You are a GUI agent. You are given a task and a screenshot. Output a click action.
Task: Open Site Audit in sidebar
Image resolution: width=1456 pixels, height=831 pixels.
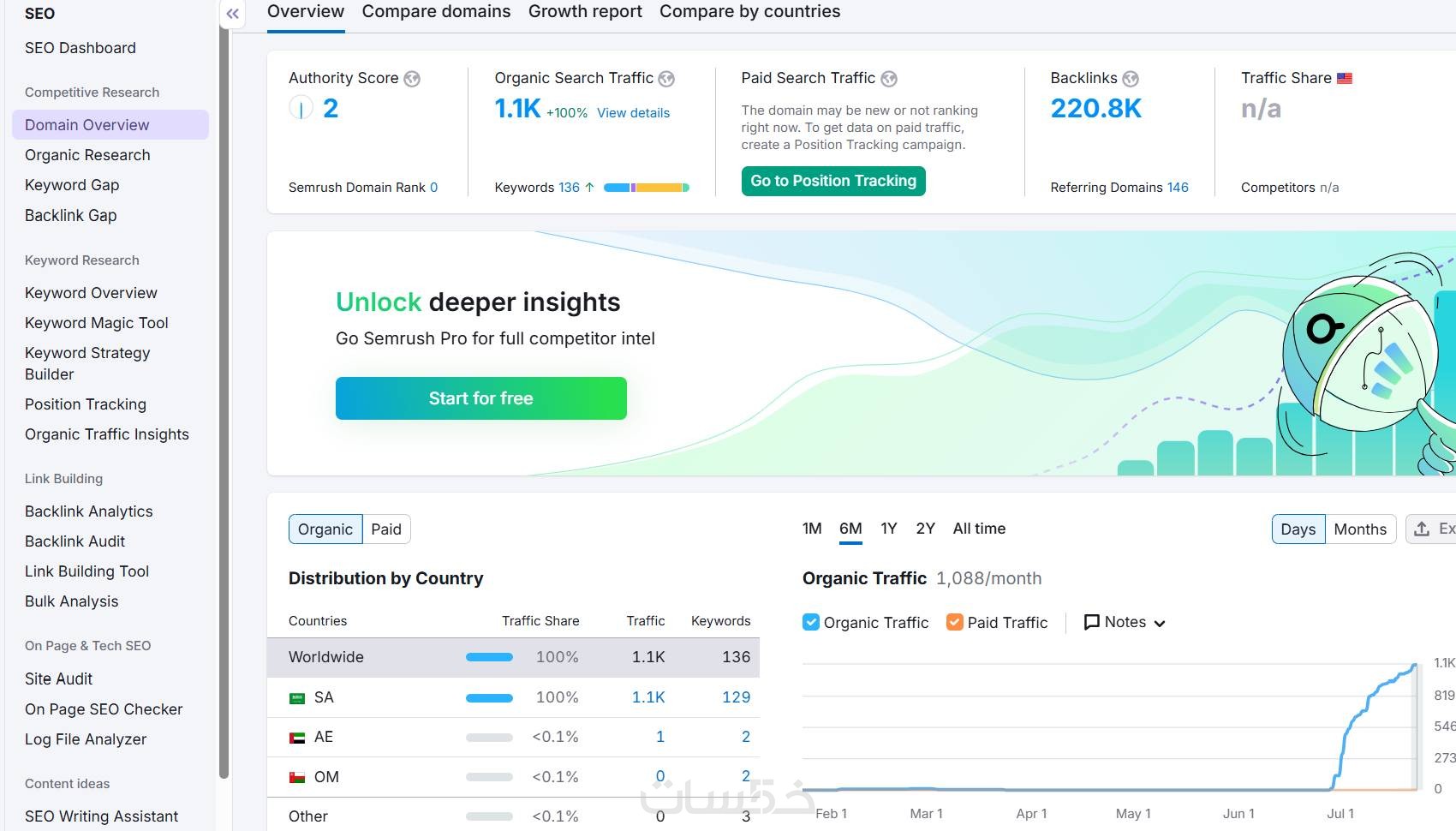pyautogui.click(x=59, y=679)
